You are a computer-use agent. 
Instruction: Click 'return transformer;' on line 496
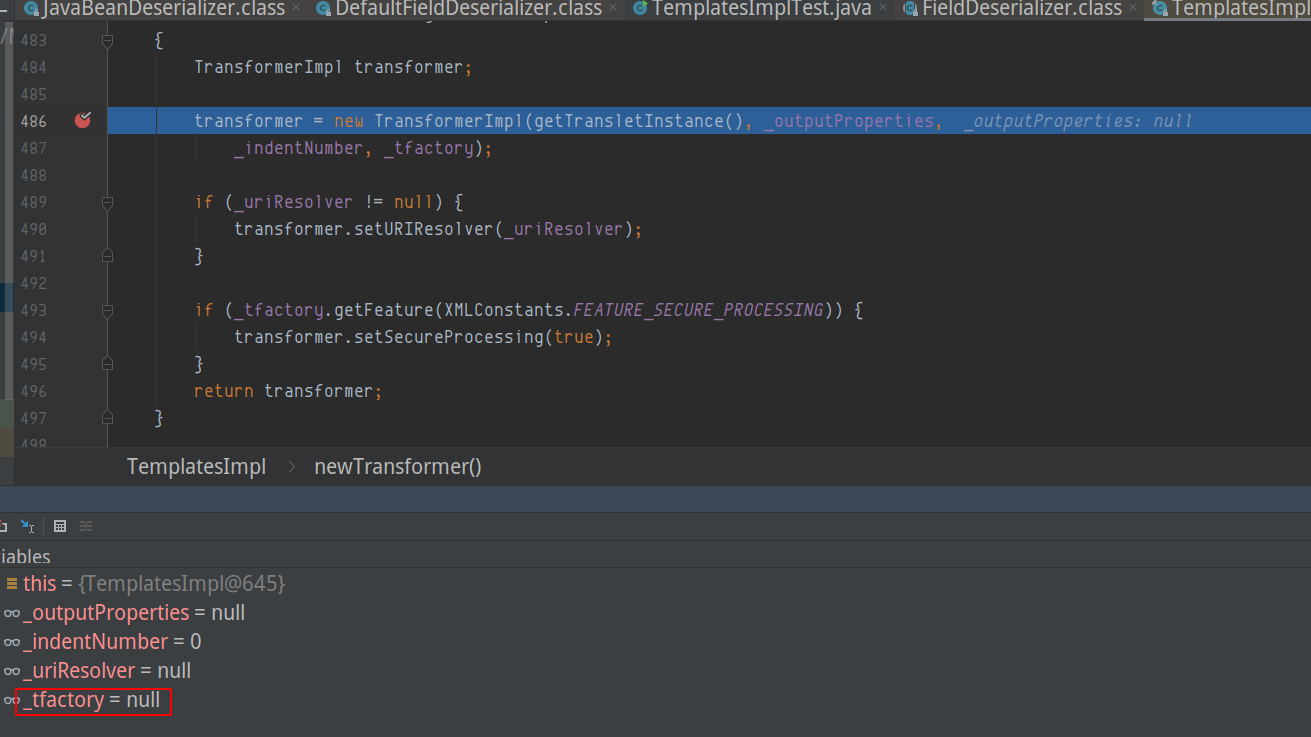click(x=288, y=391)
